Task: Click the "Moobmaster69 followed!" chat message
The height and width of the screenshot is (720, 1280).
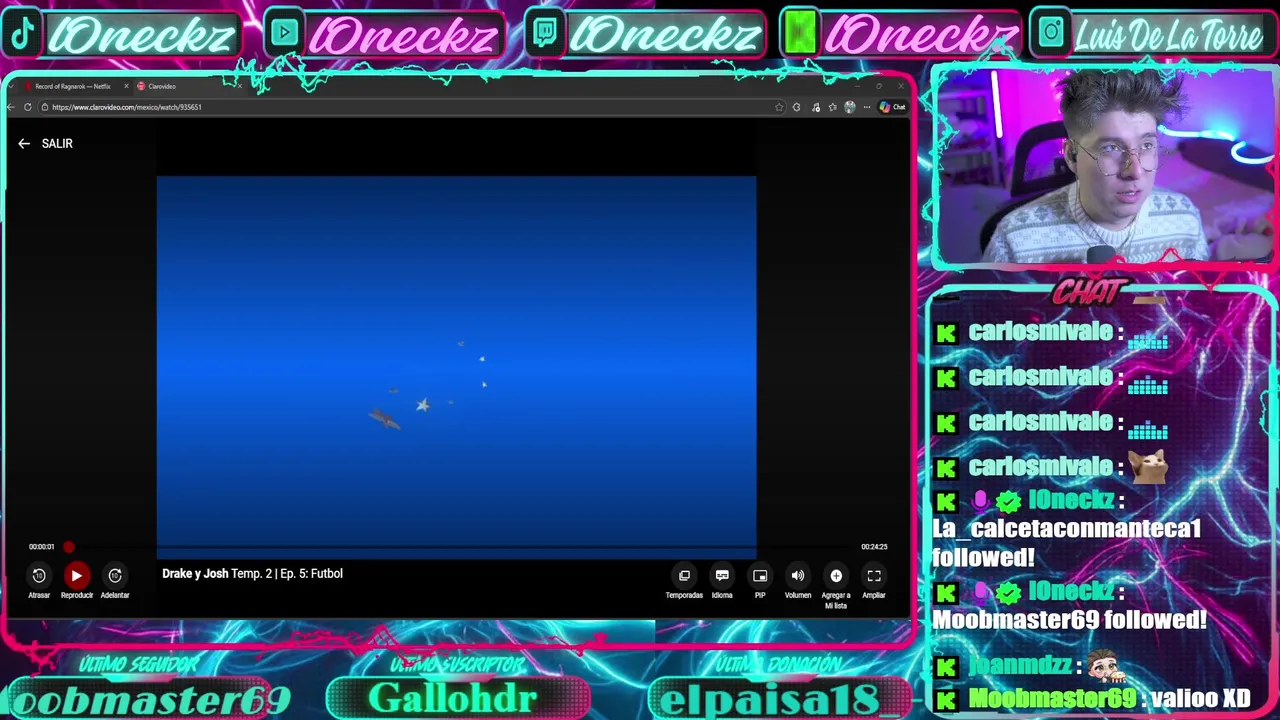Action: pos(1069,620)
